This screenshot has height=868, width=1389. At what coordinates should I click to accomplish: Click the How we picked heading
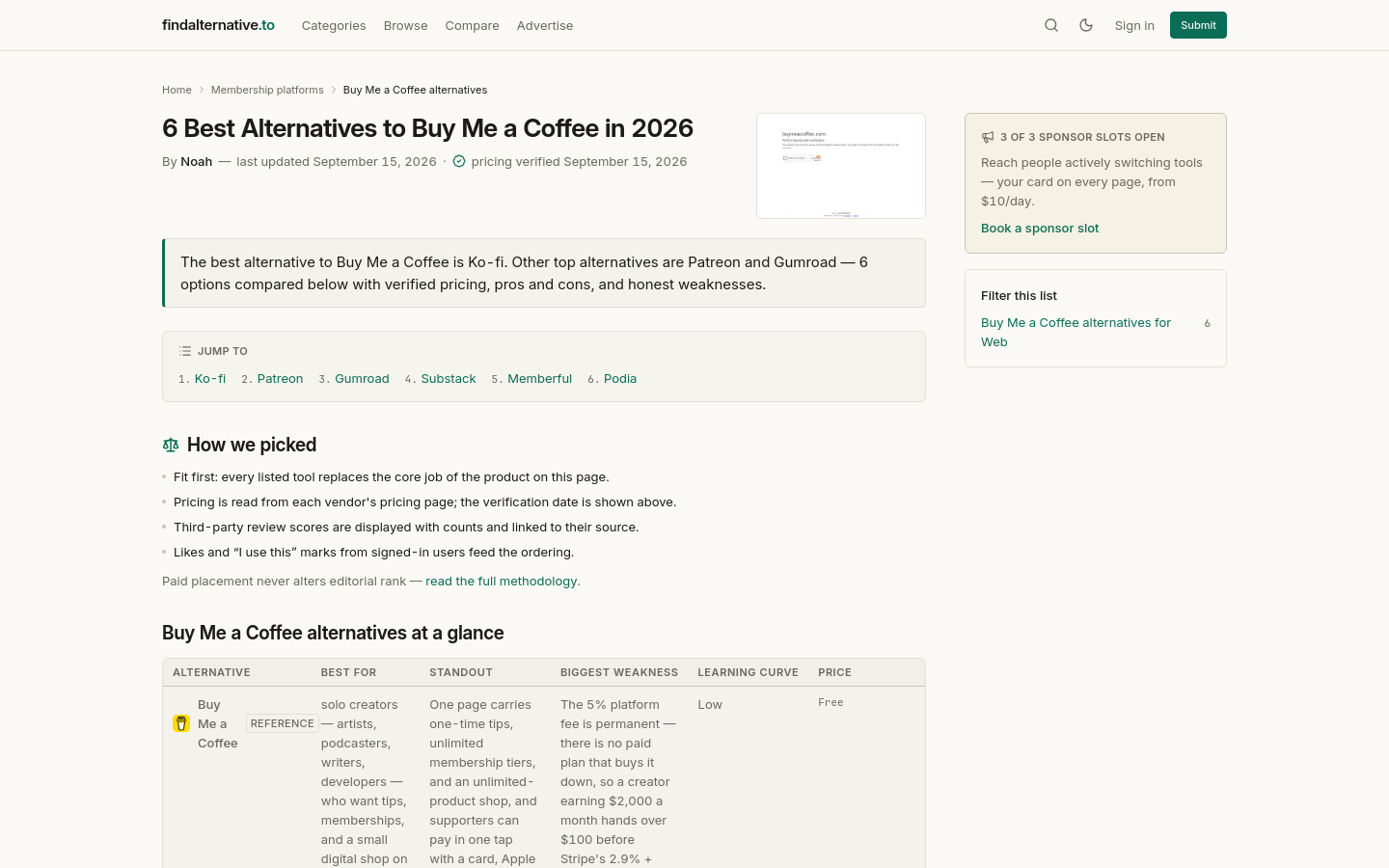[x=252, y=445]
